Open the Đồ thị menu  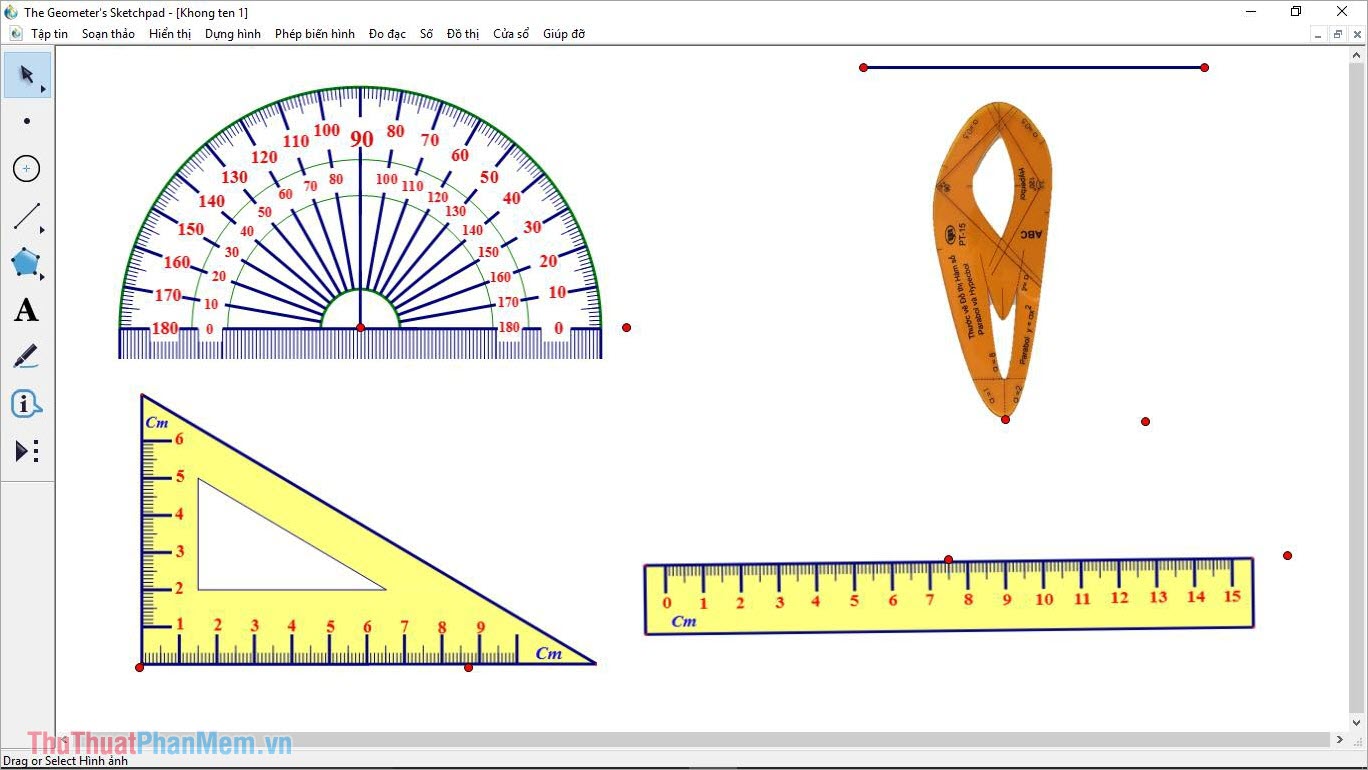[463, 34]
